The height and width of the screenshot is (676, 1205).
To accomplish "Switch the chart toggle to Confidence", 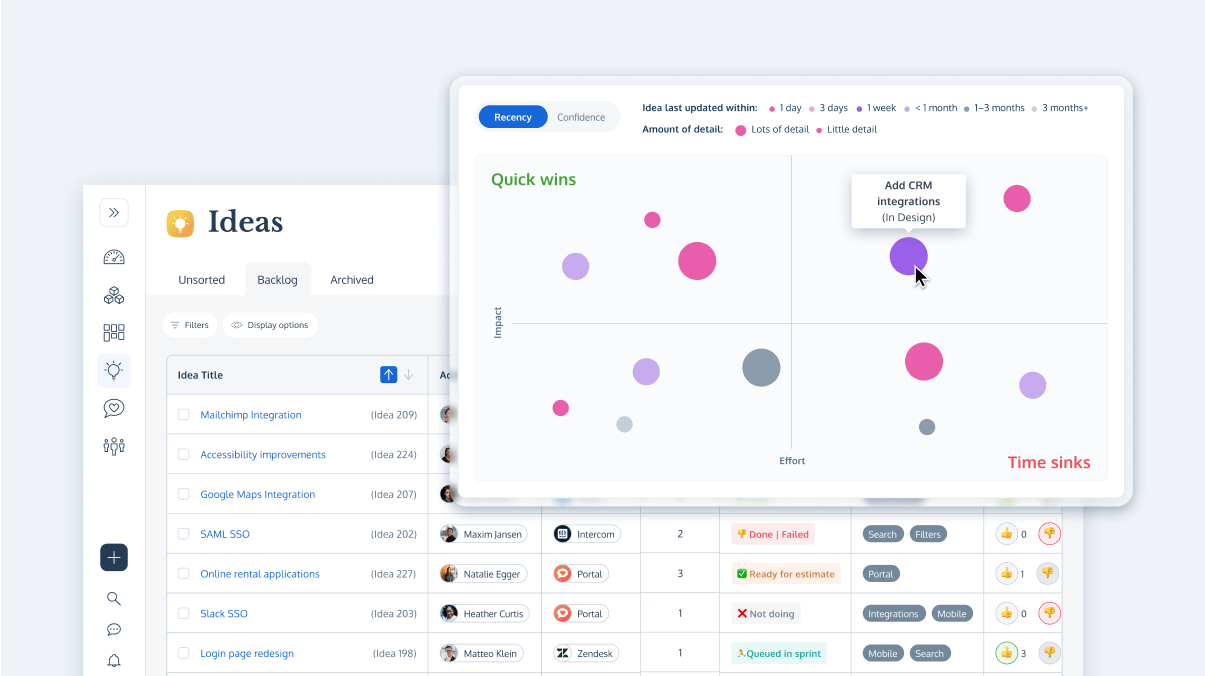I will click(x=581, y=117).
